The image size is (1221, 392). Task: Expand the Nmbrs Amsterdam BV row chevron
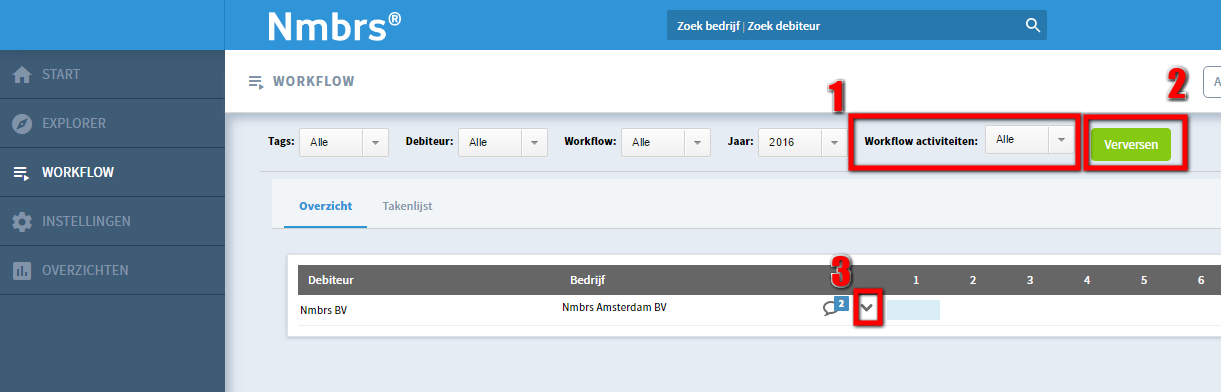tap(868, 309)
